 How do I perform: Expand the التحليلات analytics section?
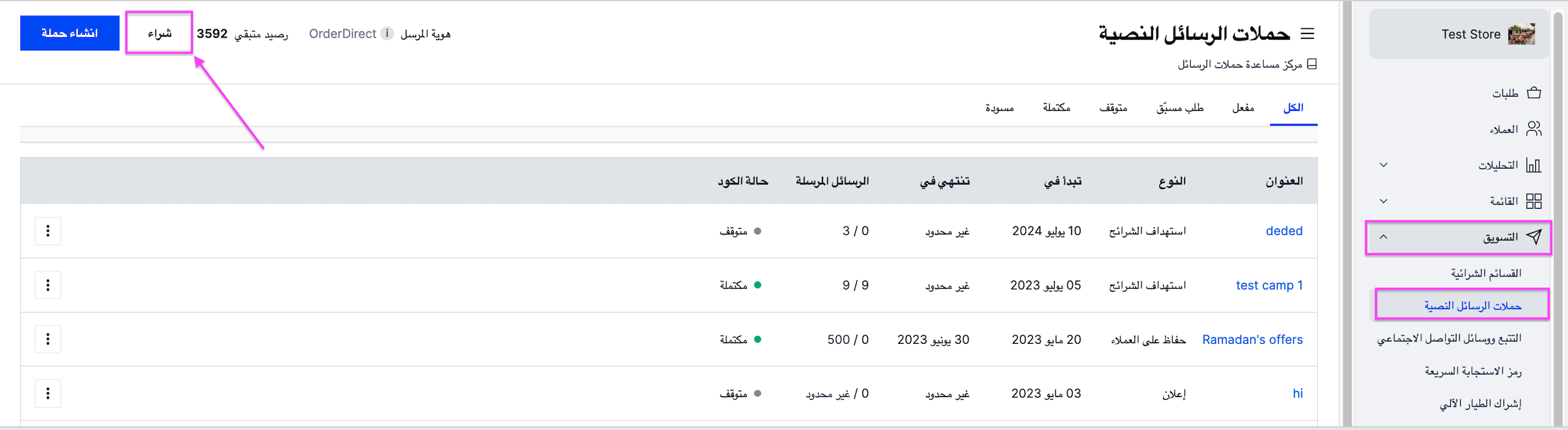coord(1383,165)
